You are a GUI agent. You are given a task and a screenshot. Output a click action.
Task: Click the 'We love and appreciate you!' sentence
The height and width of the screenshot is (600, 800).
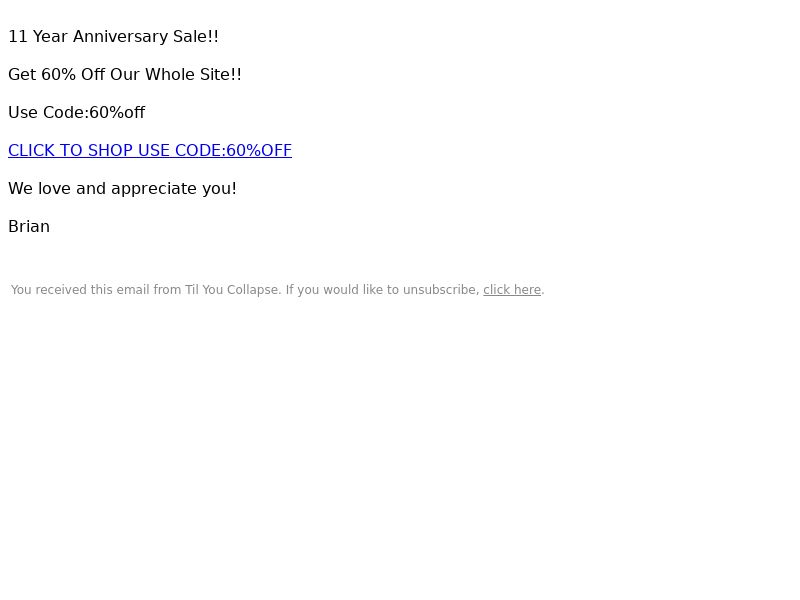122,189
